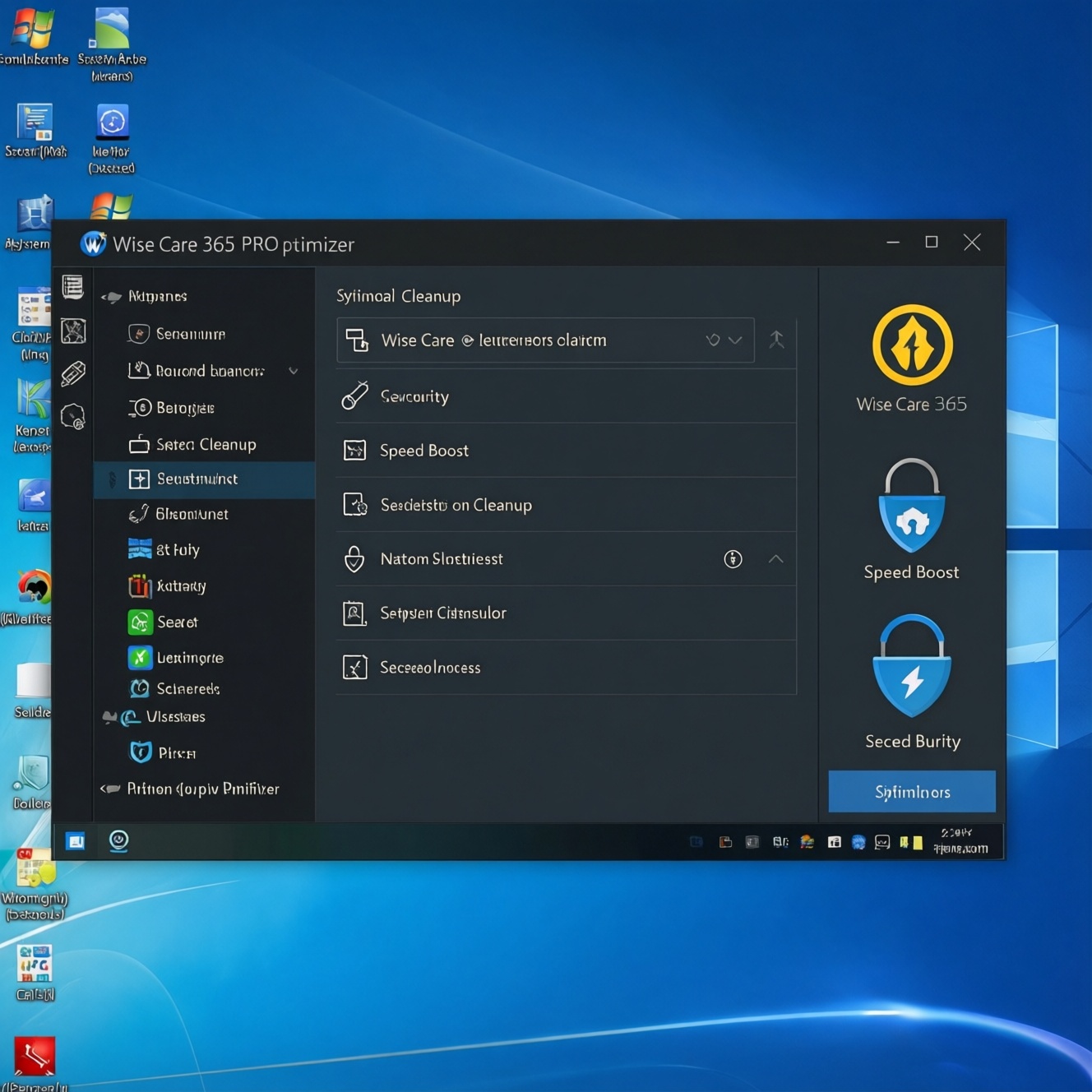
Task: Click the yellow Wise Care 365 badge in the right panel
Action: pos(912,345)
